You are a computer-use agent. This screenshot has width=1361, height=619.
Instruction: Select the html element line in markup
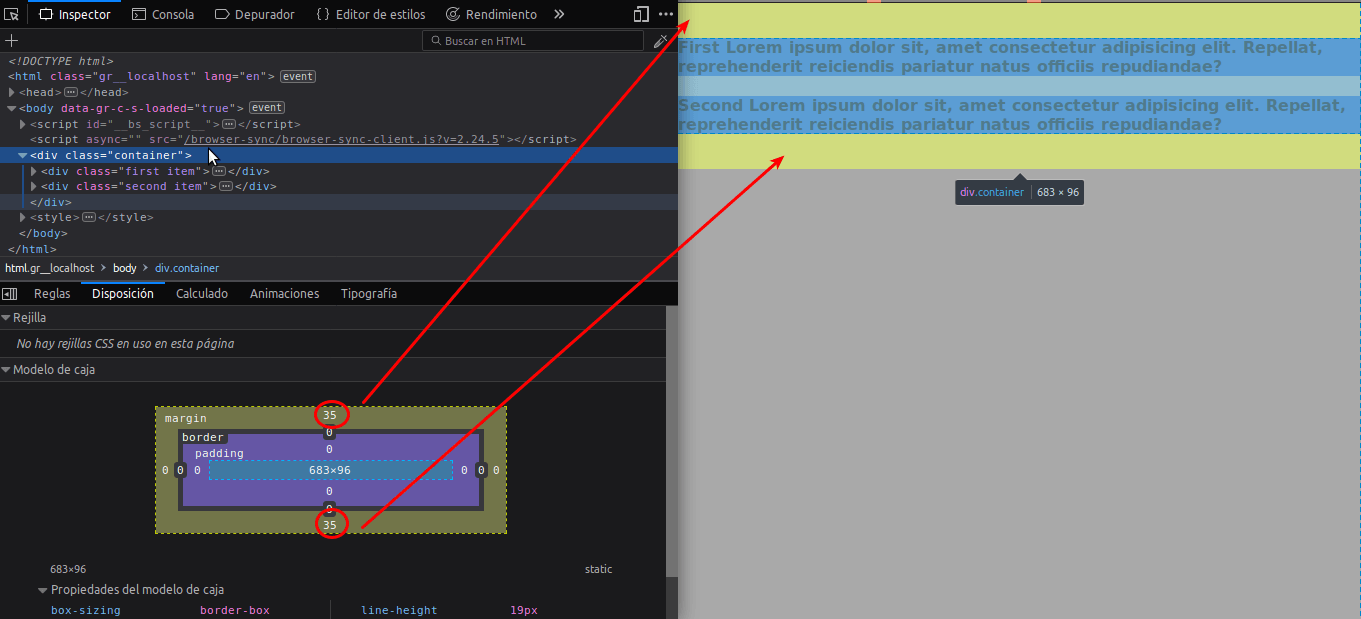tap(339, 76)
